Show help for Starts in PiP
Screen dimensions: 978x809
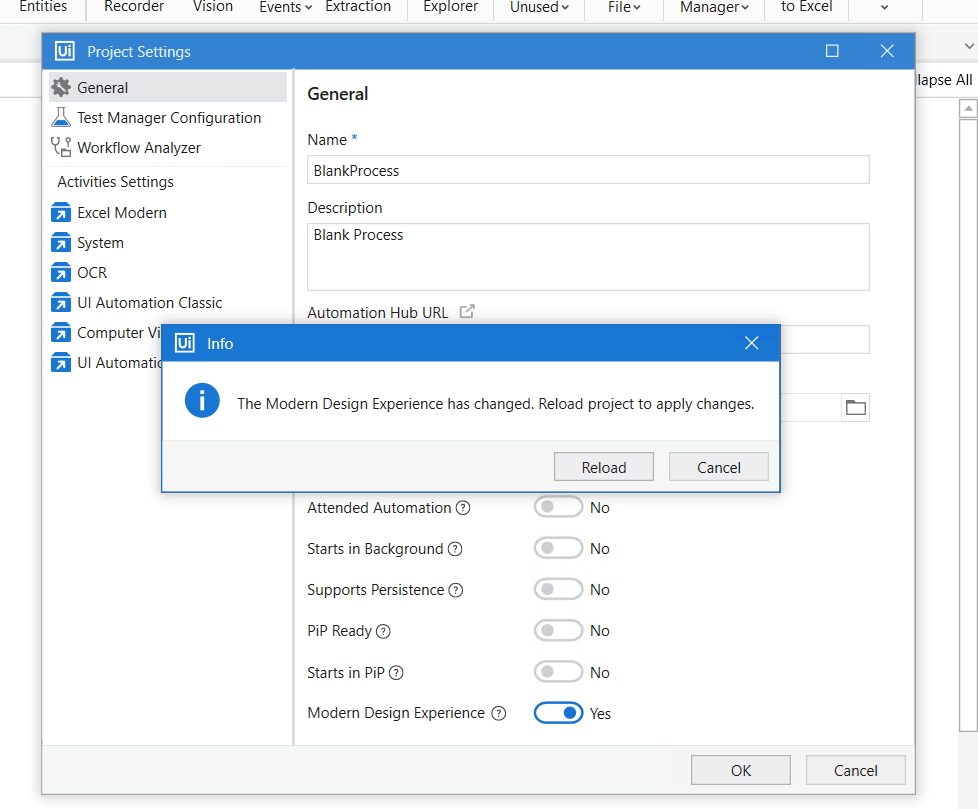click(x=396, y=672)
